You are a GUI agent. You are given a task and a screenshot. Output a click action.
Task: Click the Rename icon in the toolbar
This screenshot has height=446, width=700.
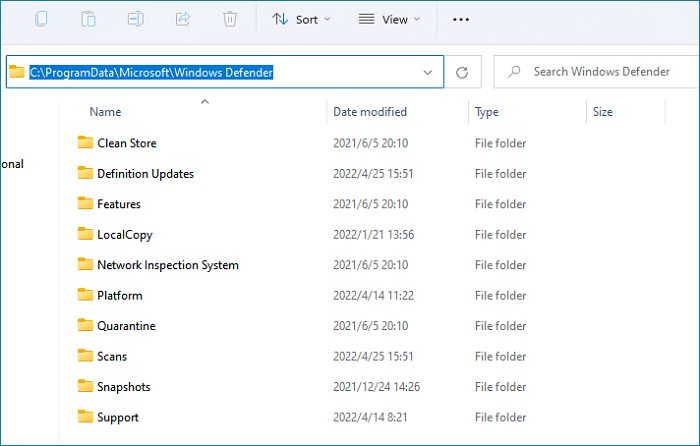click(136, 19)
